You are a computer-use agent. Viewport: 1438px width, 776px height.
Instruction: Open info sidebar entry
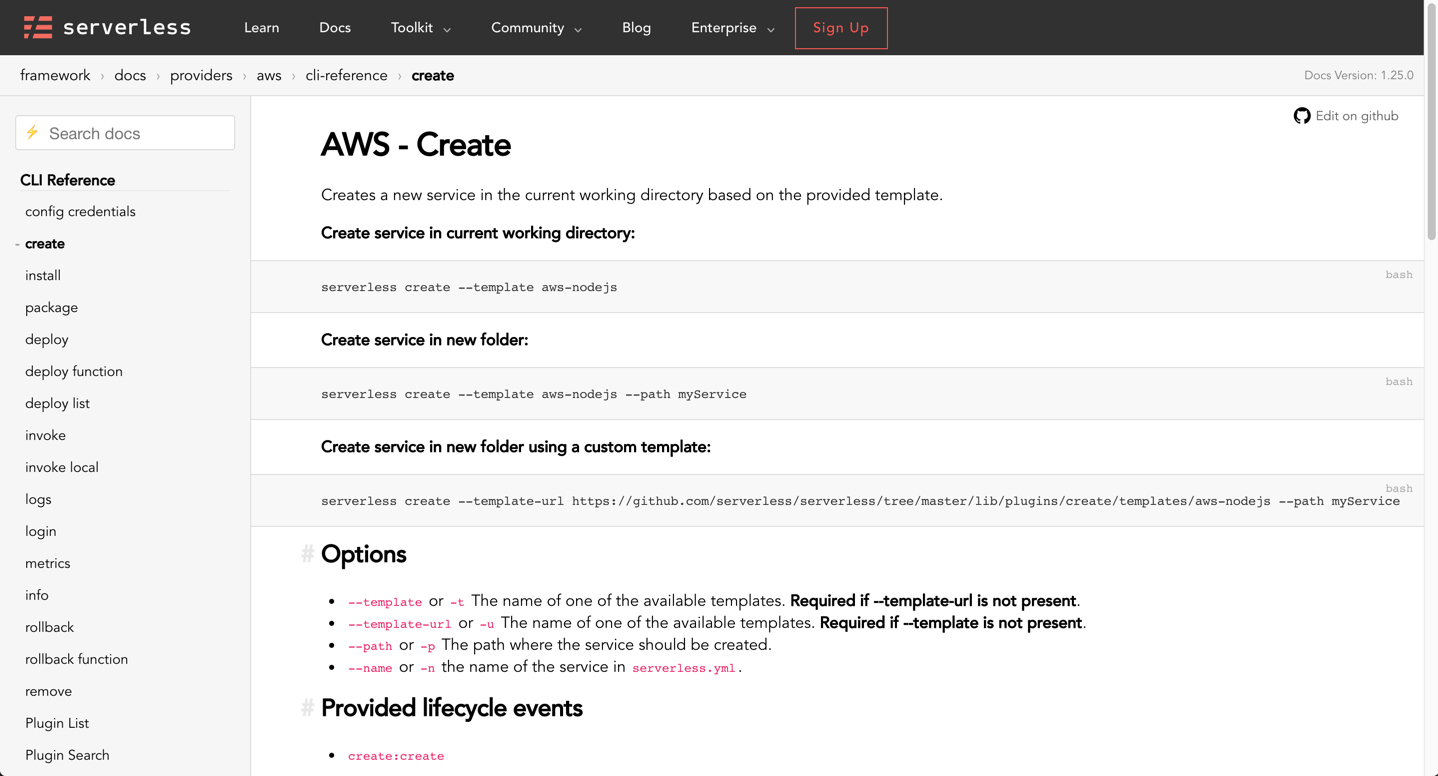coord(37,596)
